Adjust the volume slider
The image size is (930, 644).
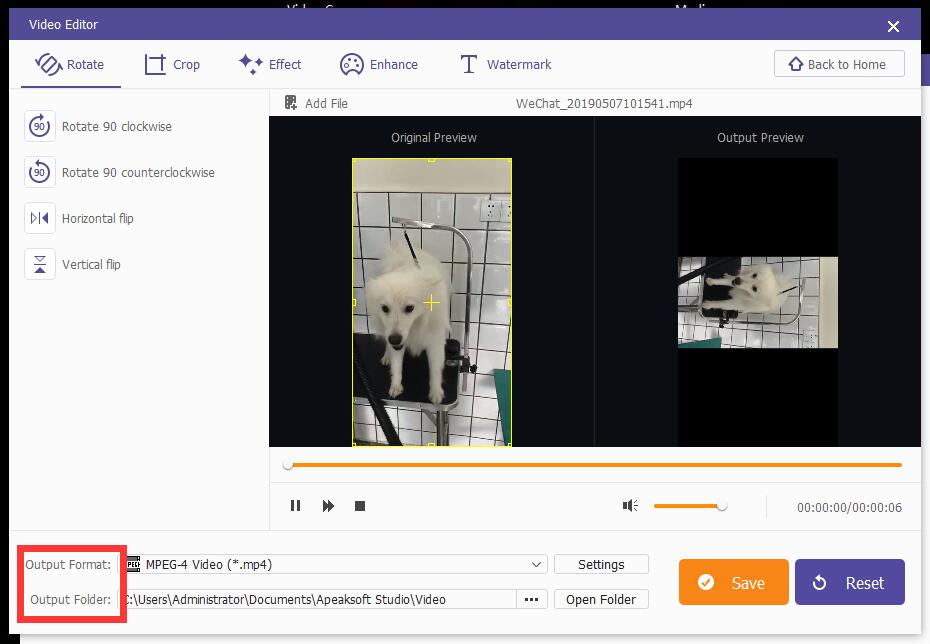690,506
